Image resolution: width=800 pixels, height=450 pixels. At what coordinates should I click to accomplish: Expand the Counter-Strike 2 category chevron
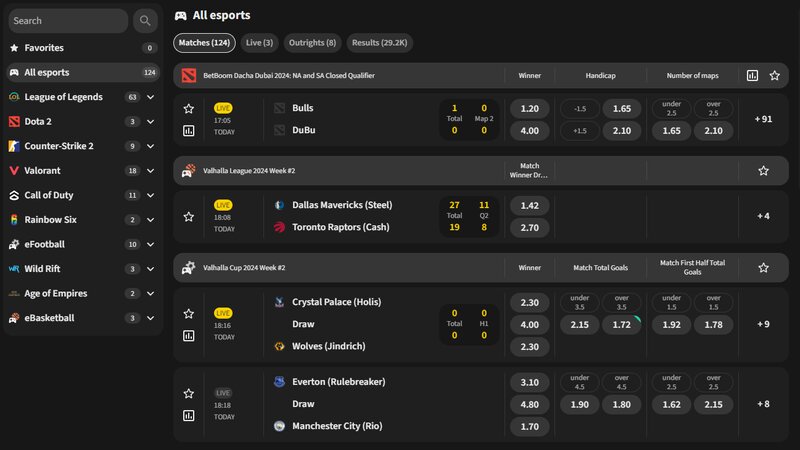150,146
